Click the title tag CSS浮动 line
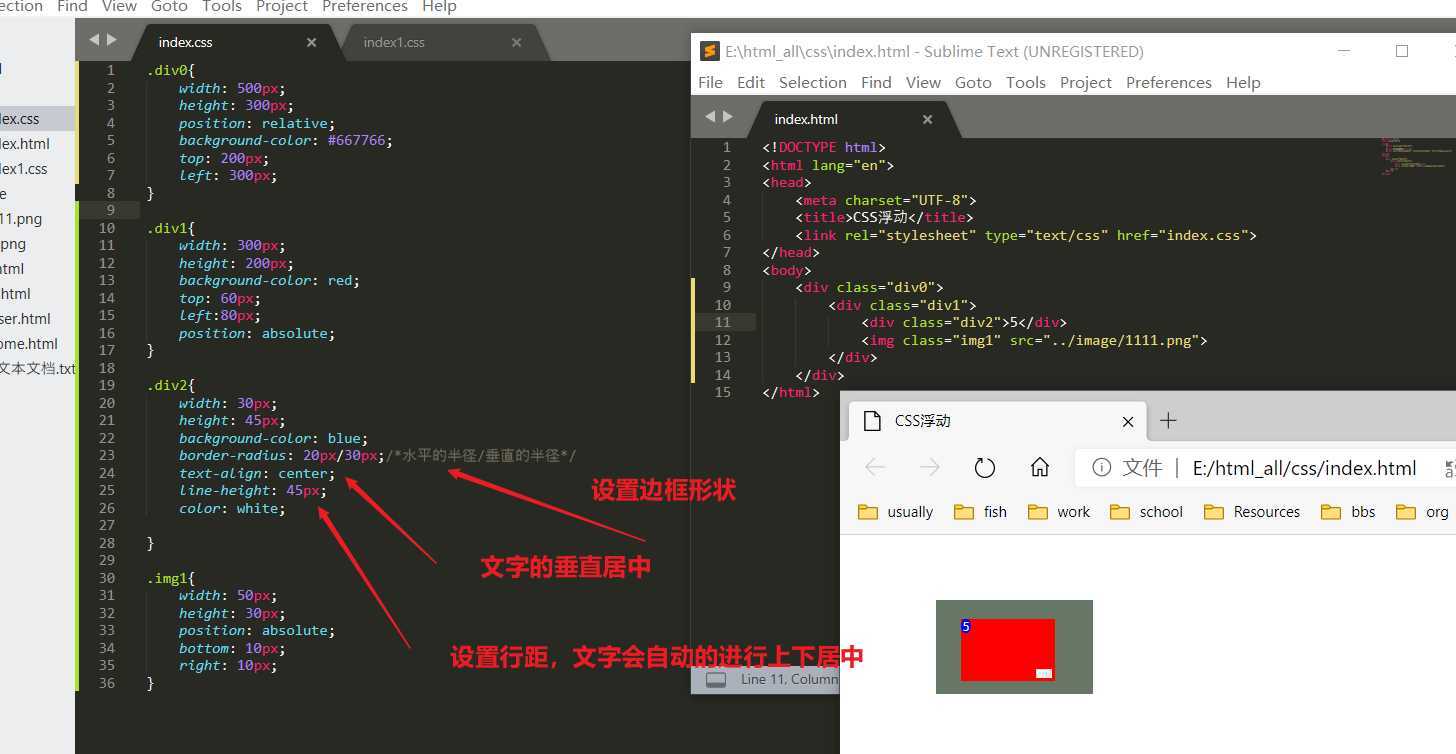This screenshot has height=754, width=1456. [885, 217]
